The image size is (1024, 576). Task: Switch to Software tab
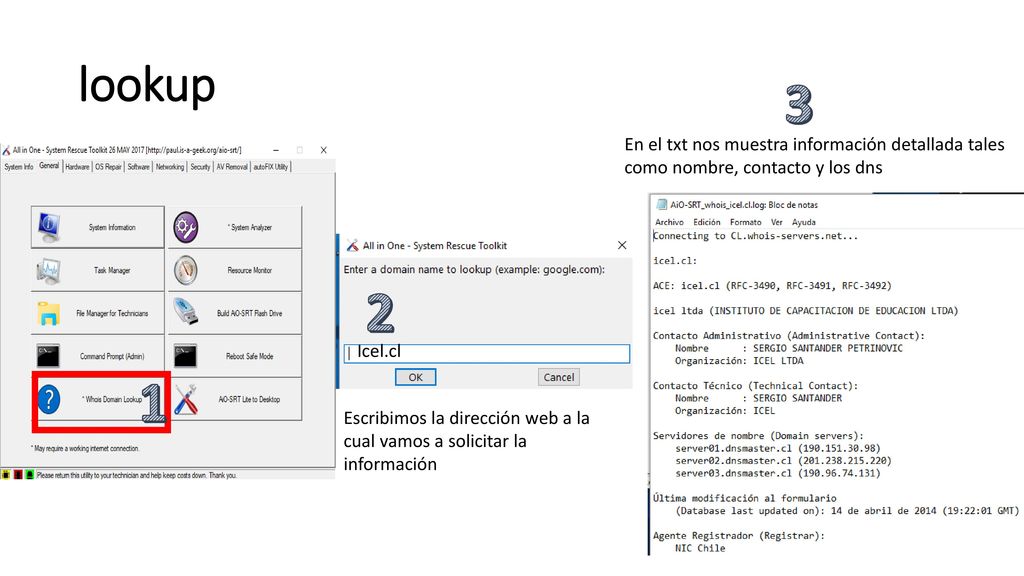tap(138, 167)
